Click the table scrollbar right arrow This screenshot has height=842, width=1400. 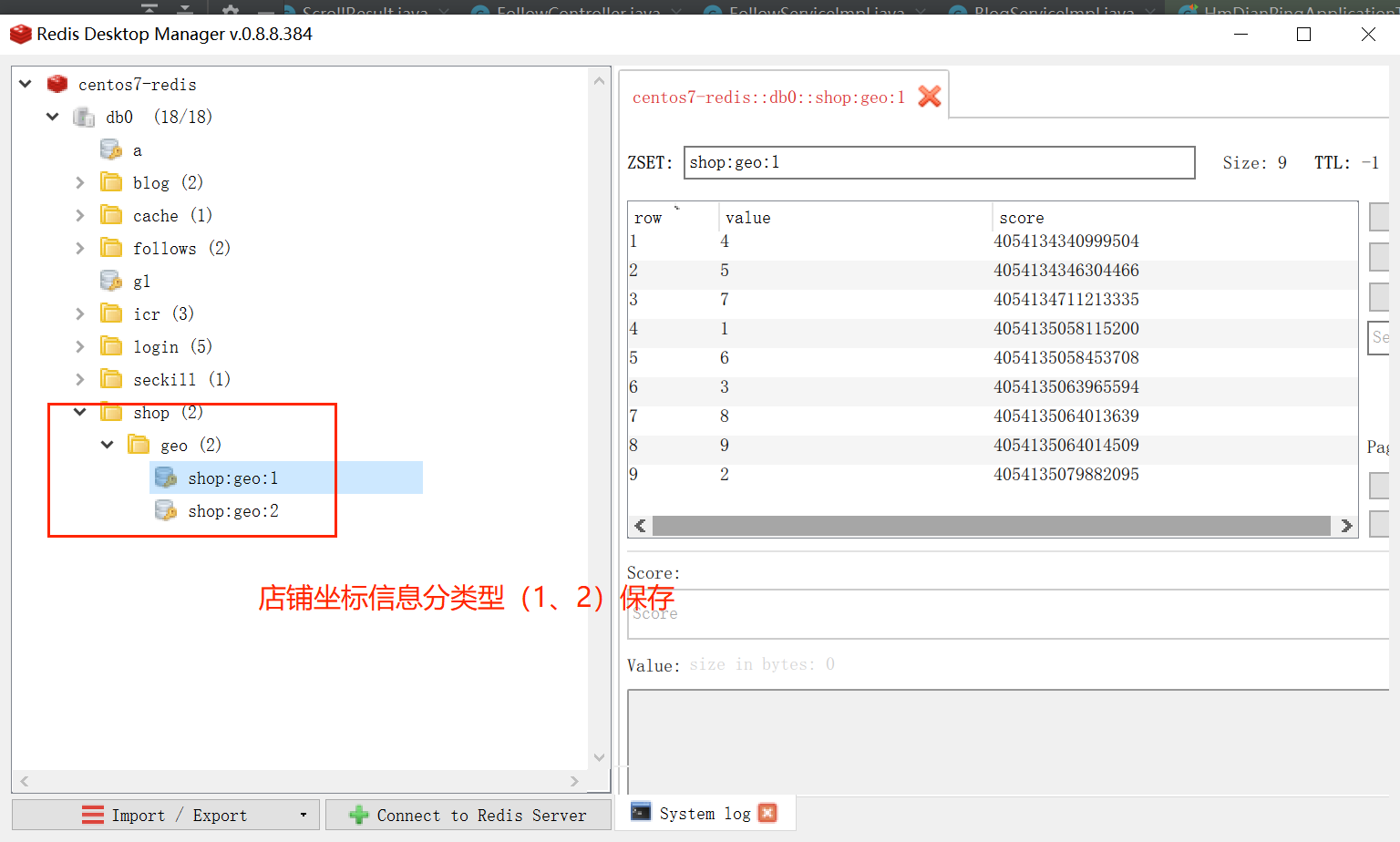click(1345, 526)
